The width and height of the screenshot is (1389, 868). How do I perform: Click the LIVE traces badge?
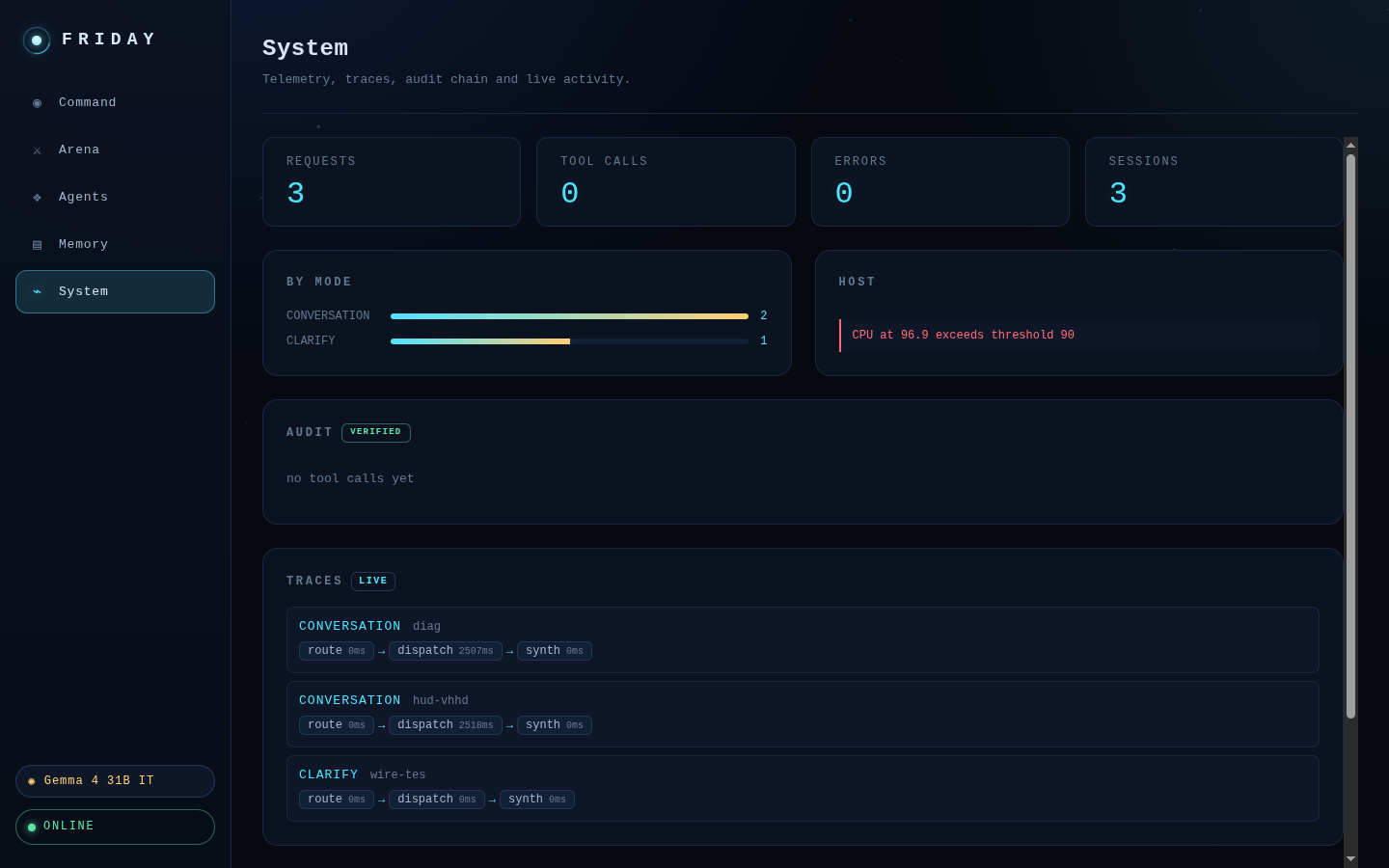[373, 581]
